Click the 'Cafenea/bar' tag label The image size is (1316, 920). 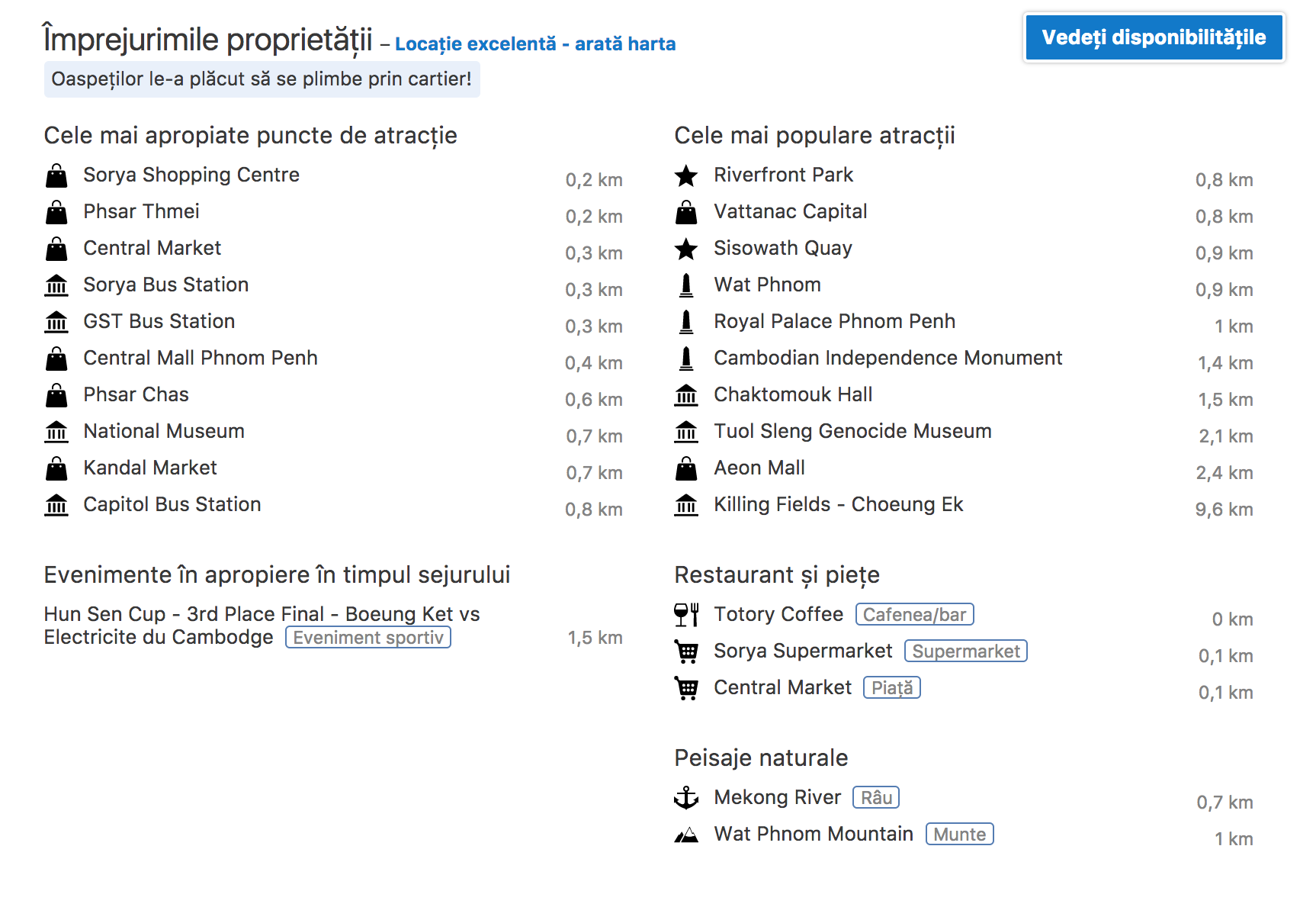(914, 615)
